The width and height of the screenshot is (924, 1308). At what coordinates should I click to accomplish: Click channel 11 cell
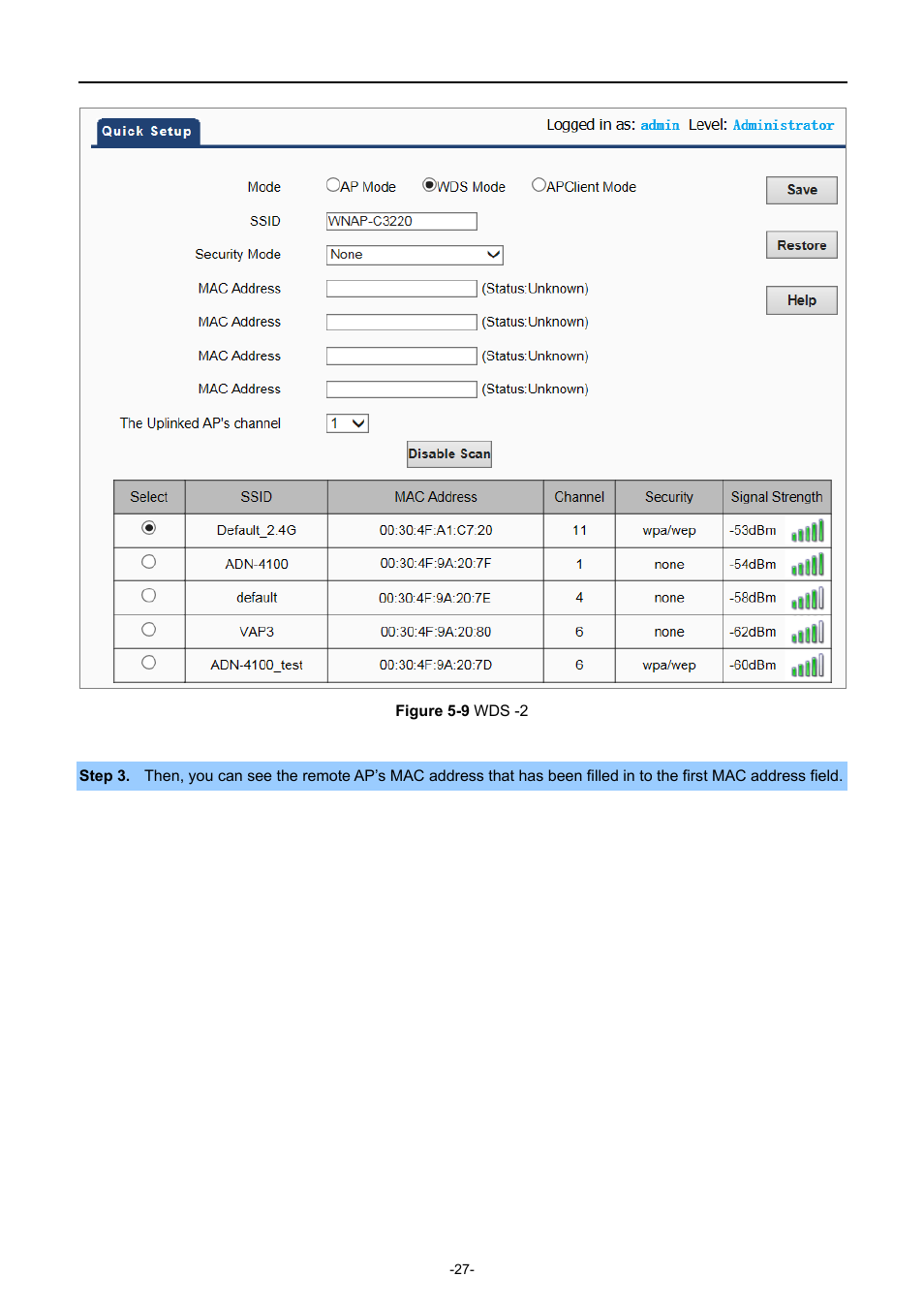579,531
